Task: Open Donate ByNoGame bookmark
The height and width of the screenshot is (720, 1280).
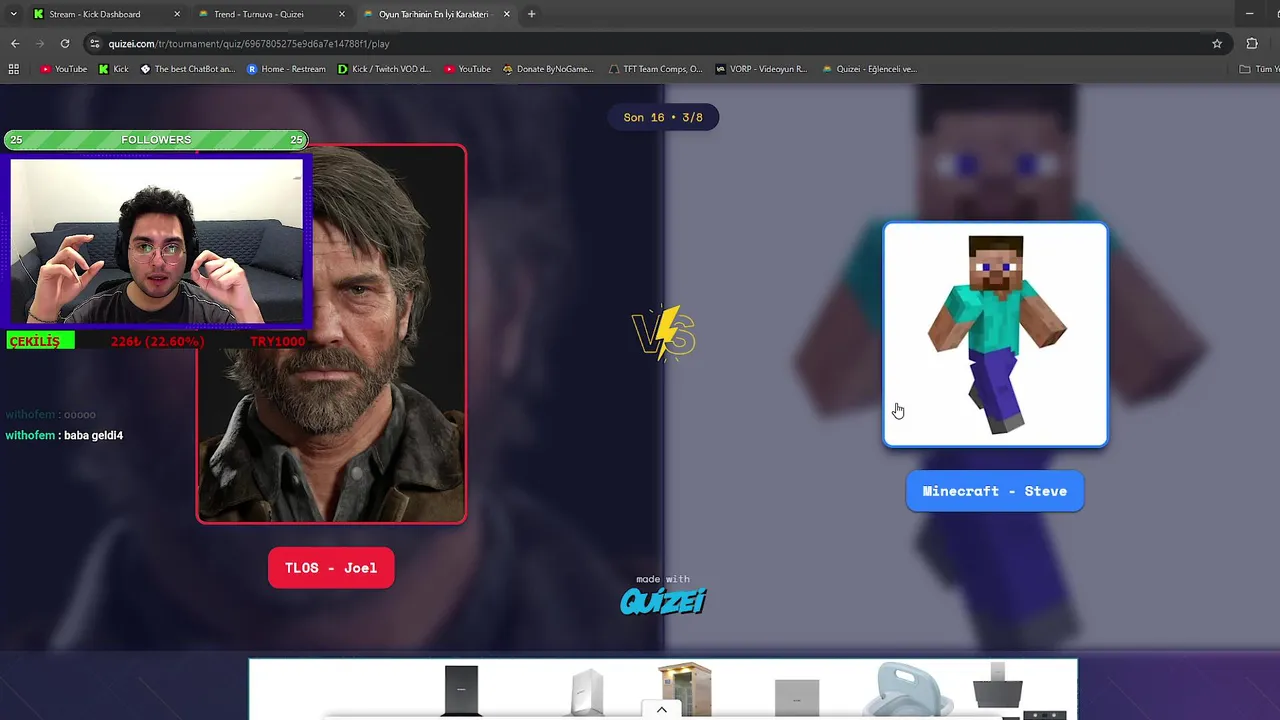Action: 548,69
